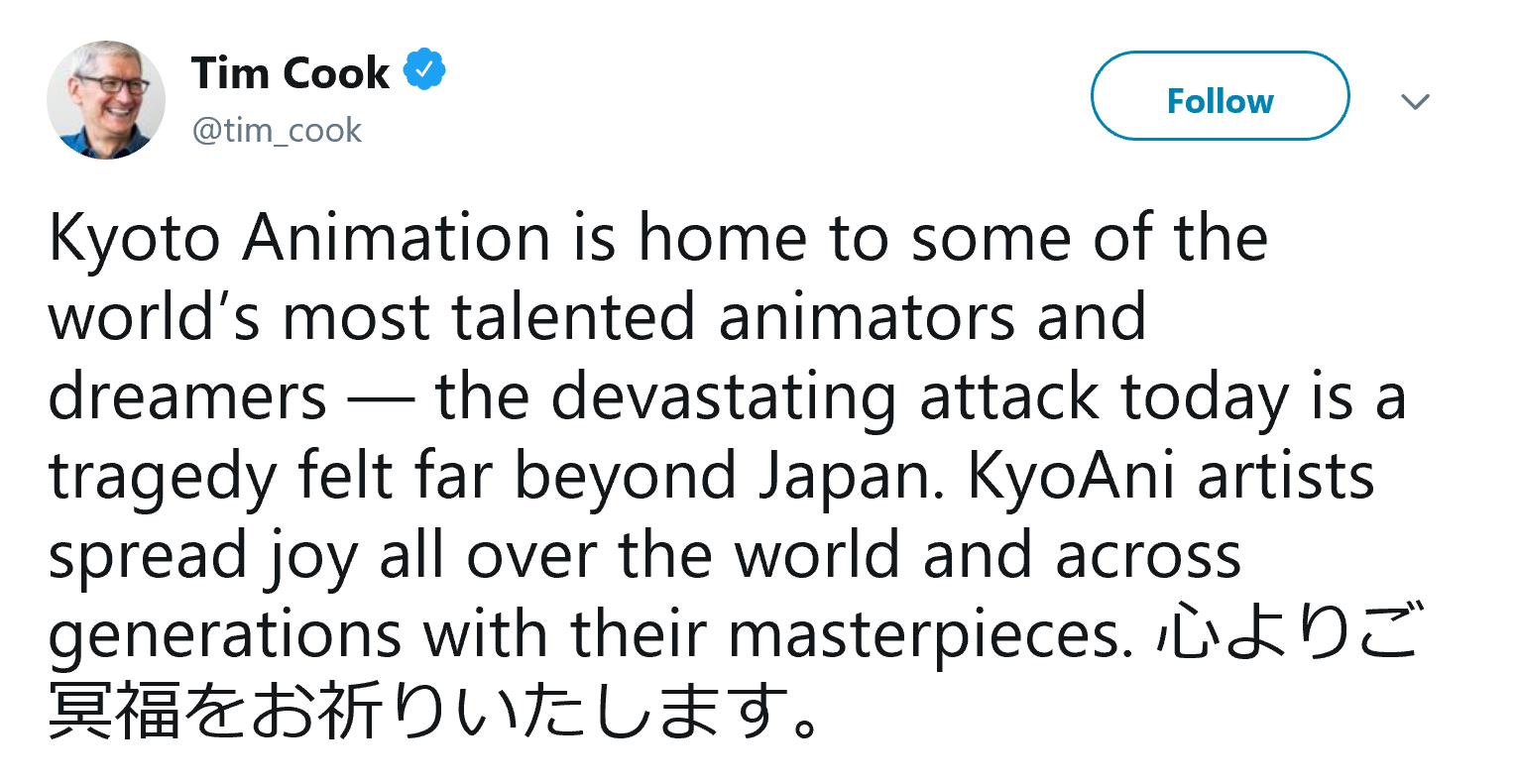Expand the tweet options chevron
1517x784 pixels.
1416,101
